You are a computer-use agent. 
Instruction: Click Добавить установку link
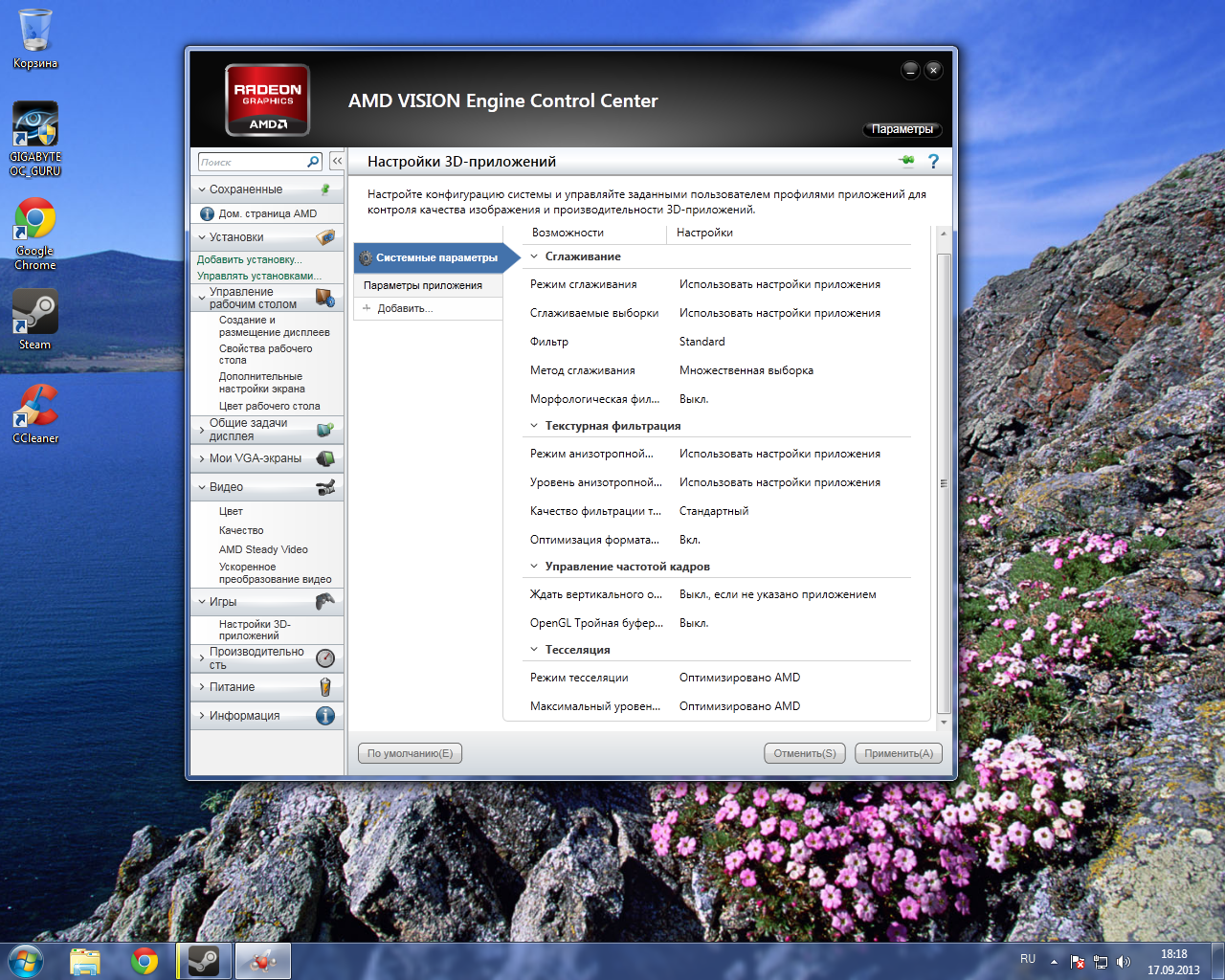[249, 259]
